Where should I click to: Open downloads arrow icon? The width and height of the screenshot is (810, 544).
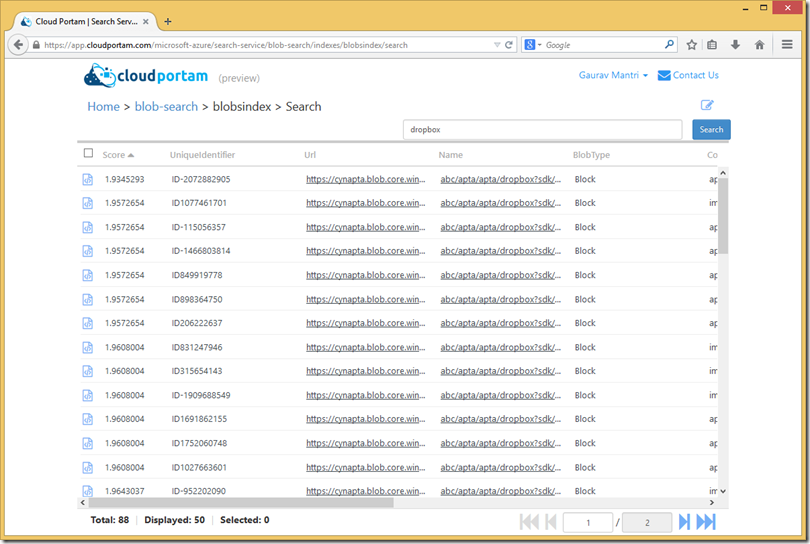point(735,45)
